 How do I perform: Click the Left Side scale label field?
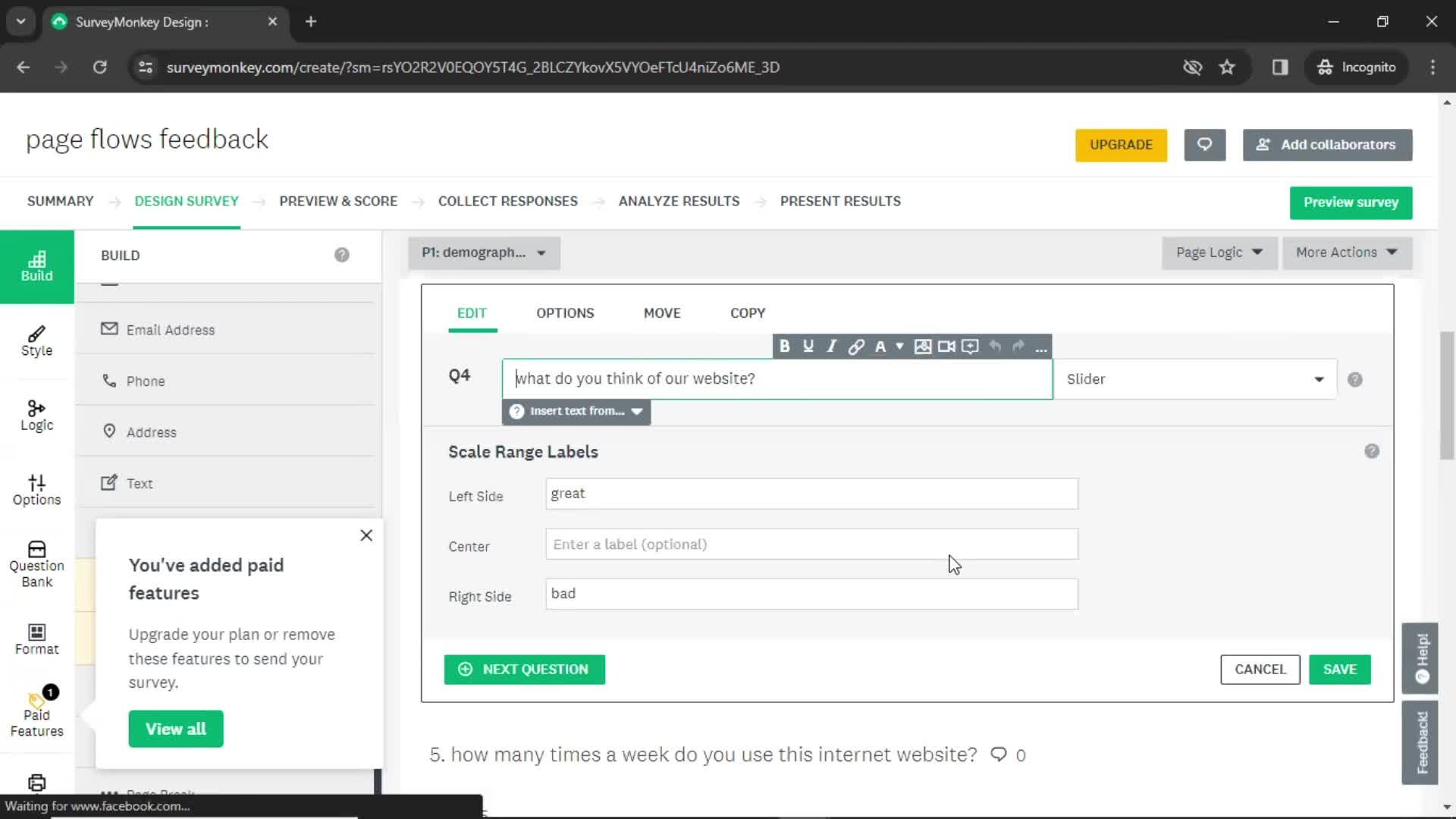(x=811, y=493)
